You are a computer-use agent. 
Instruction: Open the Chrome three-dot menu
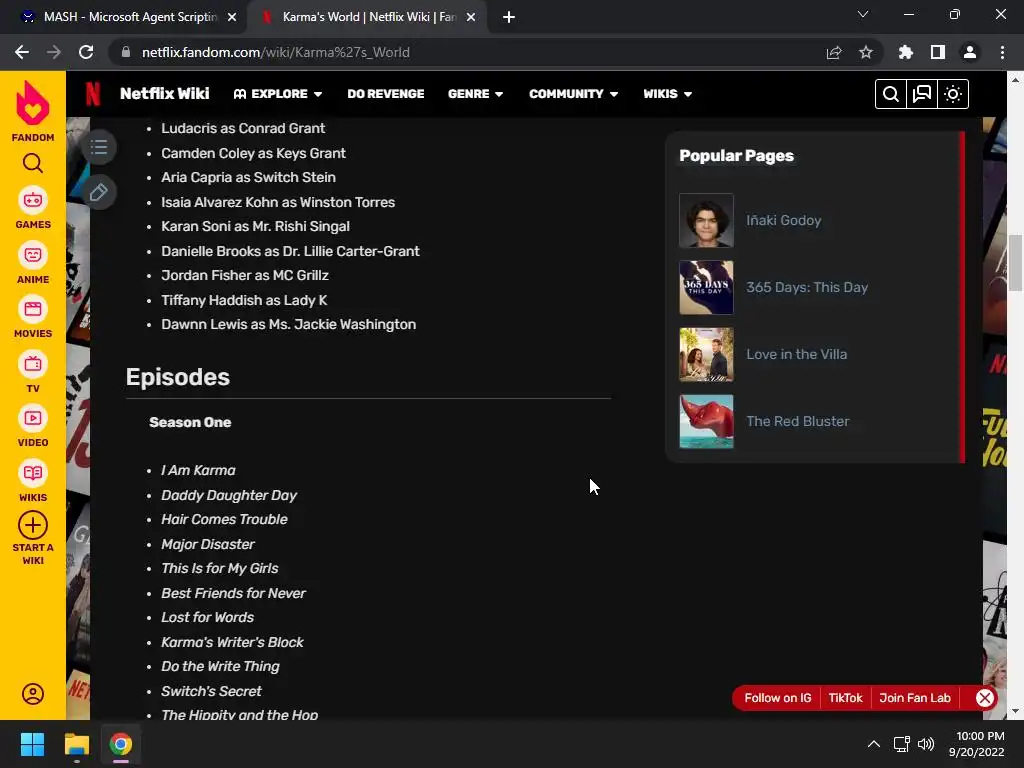click(1002, 52)
